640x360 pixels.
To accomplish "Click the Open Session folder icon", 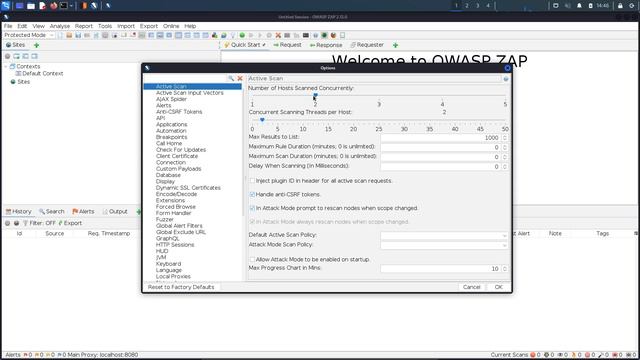I will click(x=69, y=35).
